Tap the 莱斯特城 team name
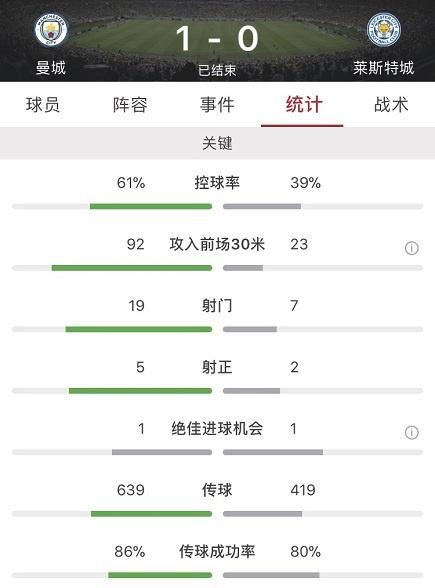This screenshot has width=435, height=588. (x=383, y=68)
